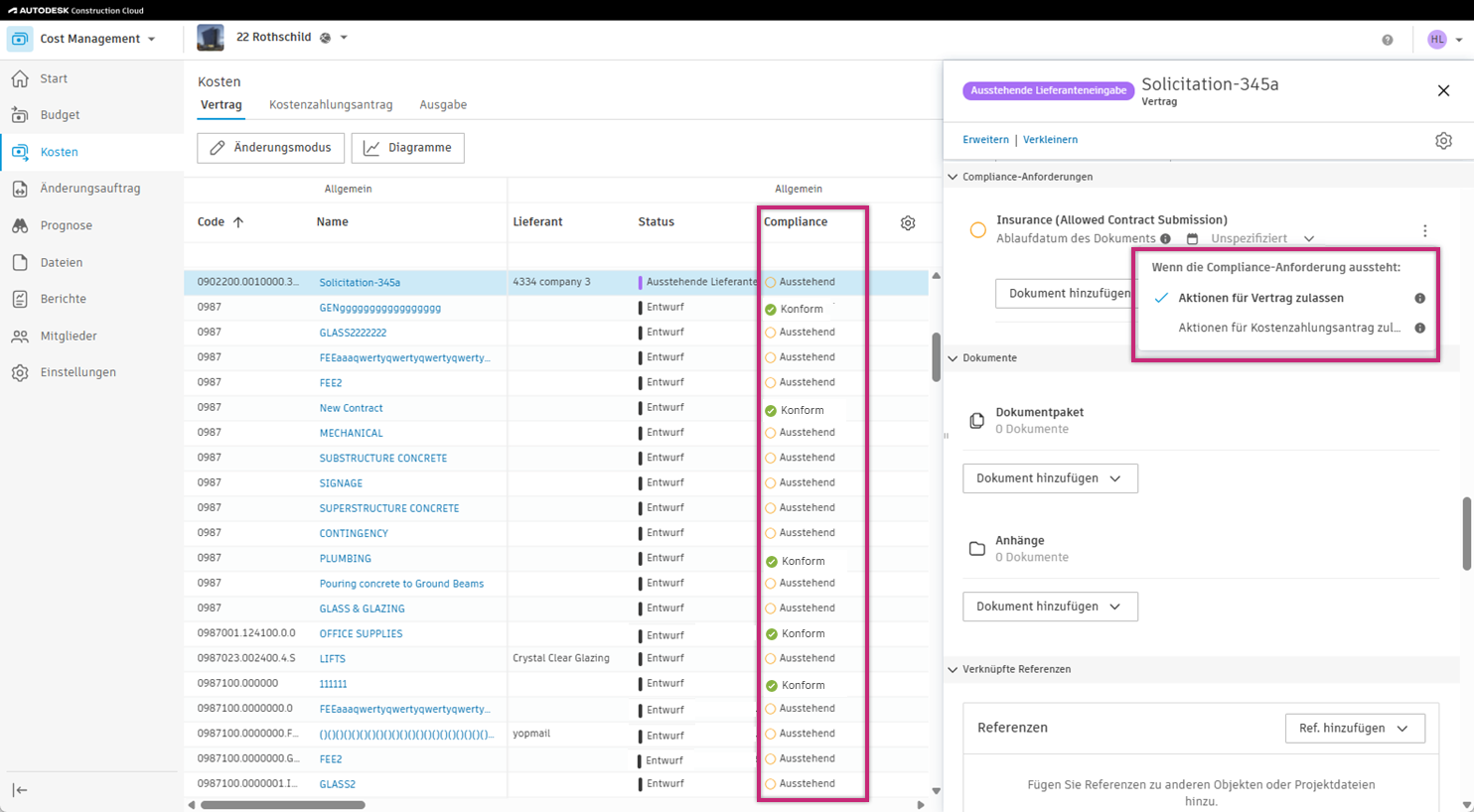Image resolution: width=1474 pixels, height=812 pixels.
Task: Sort by Code column arrow
Action: click(238, 222)
